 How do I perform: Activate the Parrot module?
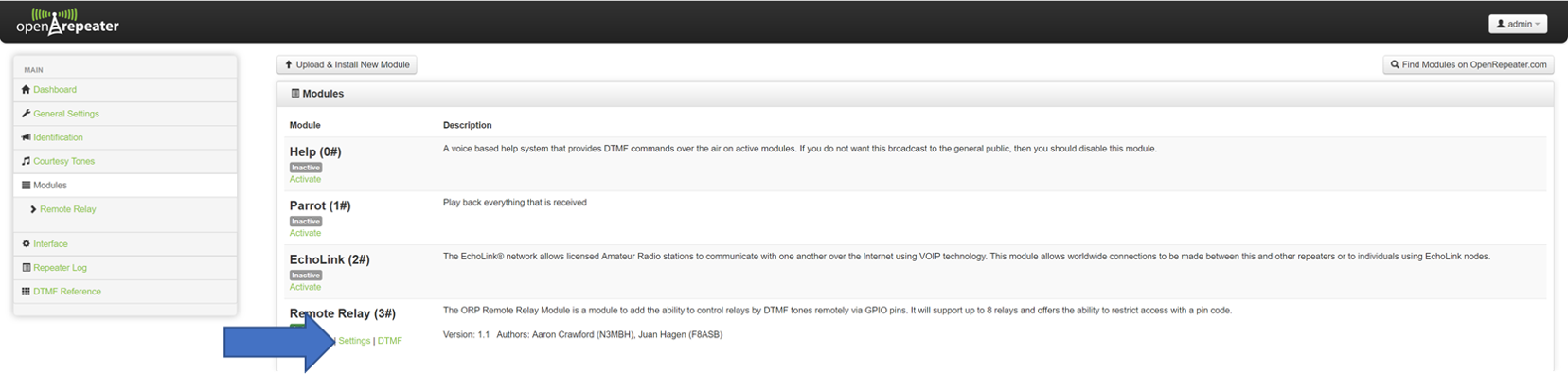click(305, 233)
